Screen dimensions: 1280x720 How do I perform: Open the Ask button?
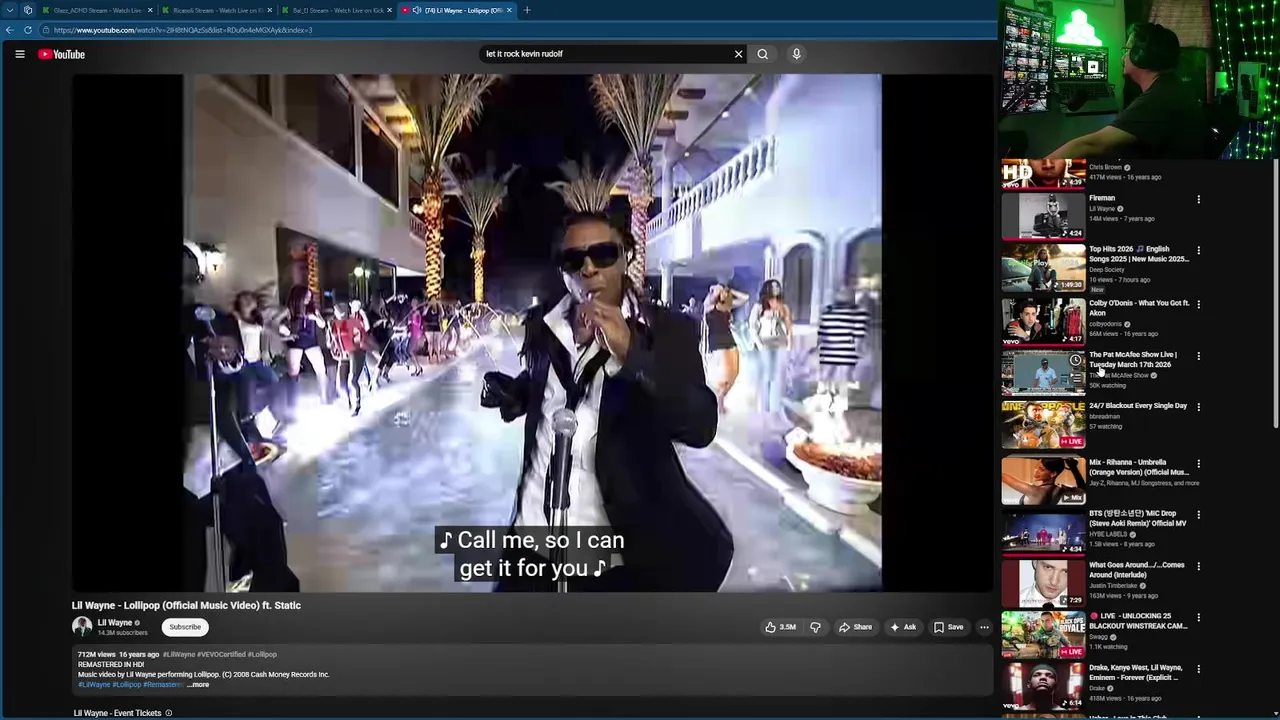(903, 627)
